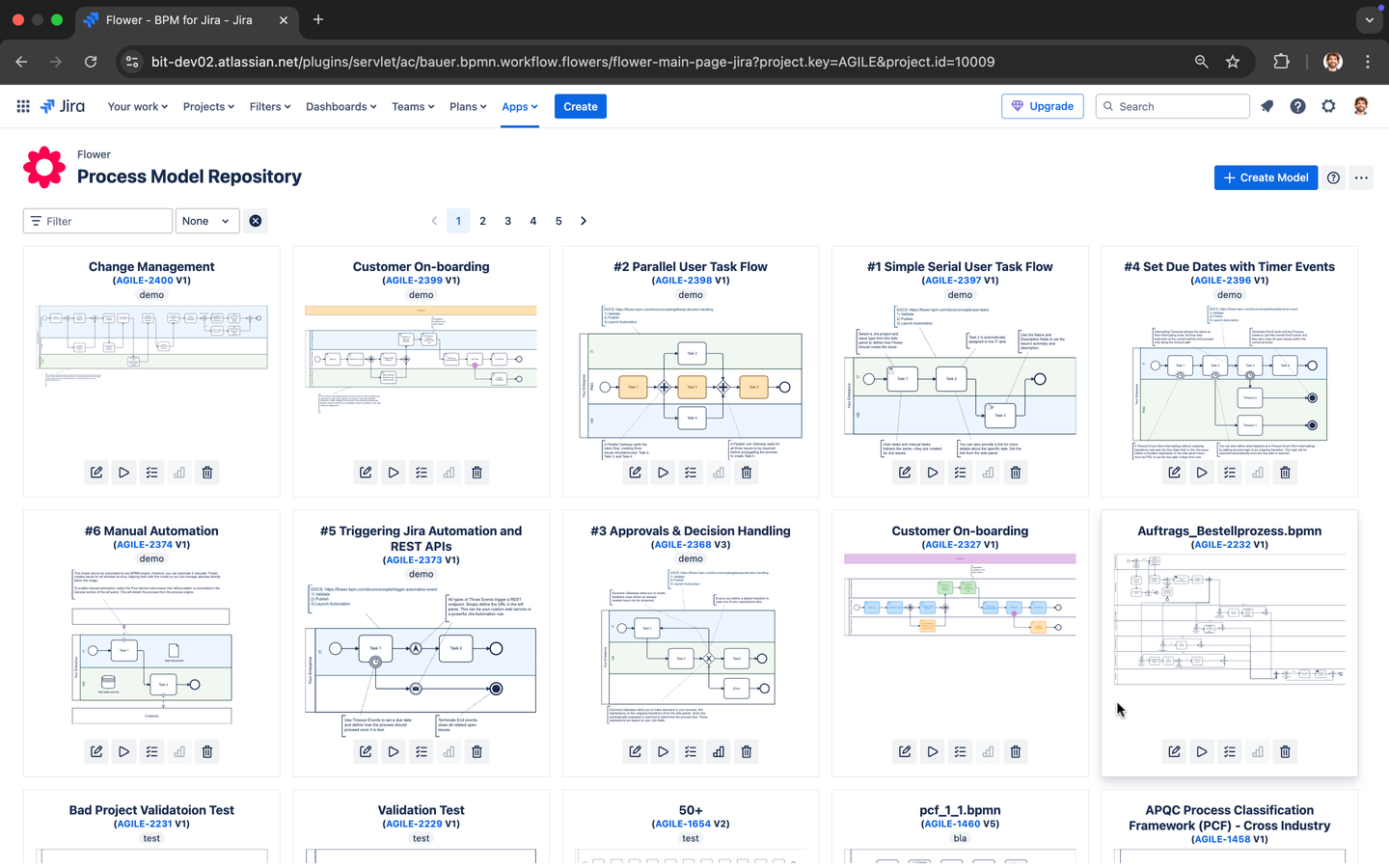
Task: Run the Customer On-boarding AGILE-2399 process
Action: pos(394,473)
